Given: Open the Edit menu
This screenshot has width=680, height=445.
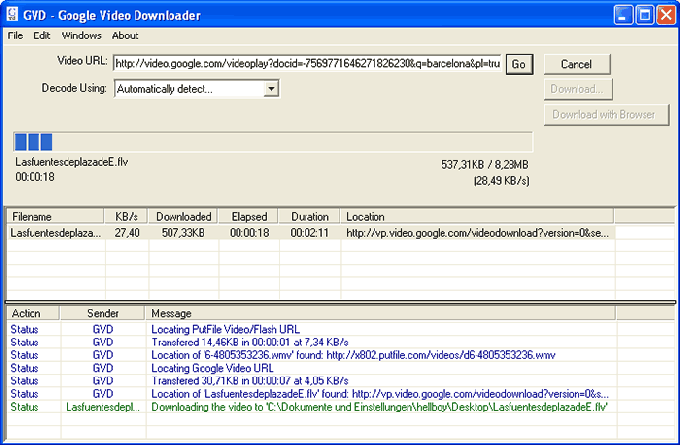Looking at the screenshot, I should pyautogui.click(x=42, y=36).
